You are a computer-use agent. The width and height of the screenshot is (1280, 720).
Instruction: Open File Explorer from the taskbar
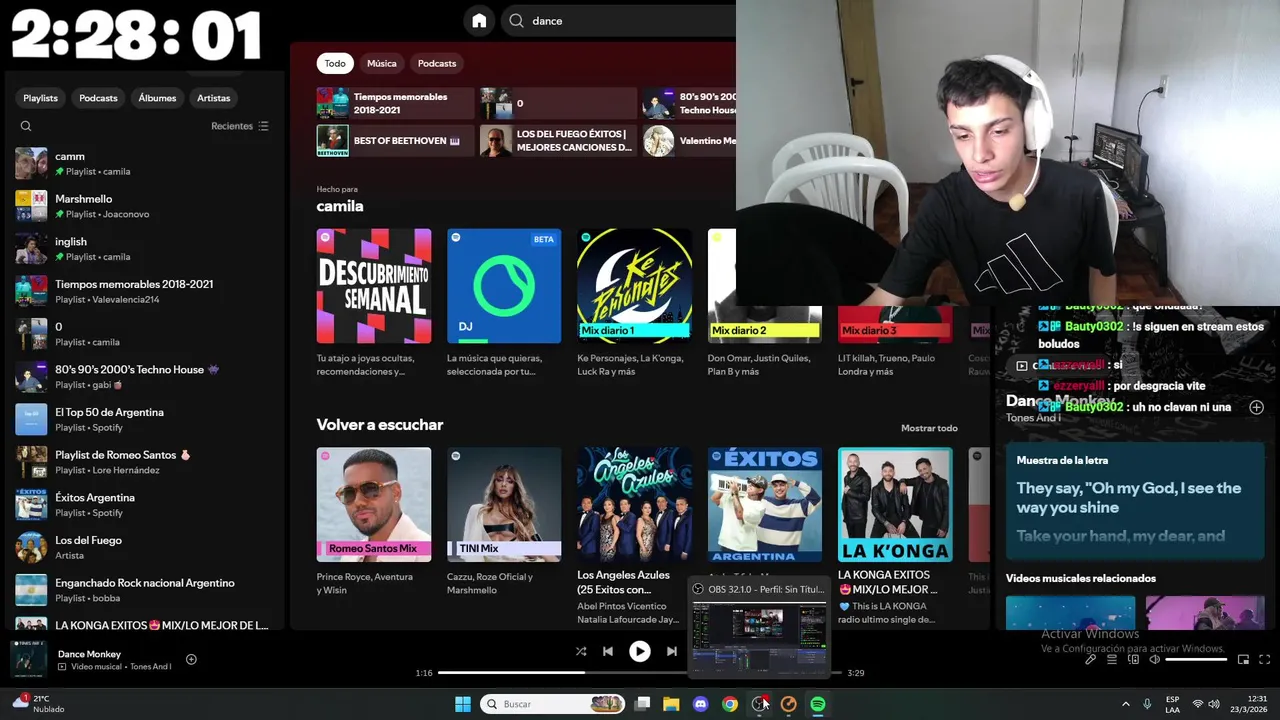point(671,704)
